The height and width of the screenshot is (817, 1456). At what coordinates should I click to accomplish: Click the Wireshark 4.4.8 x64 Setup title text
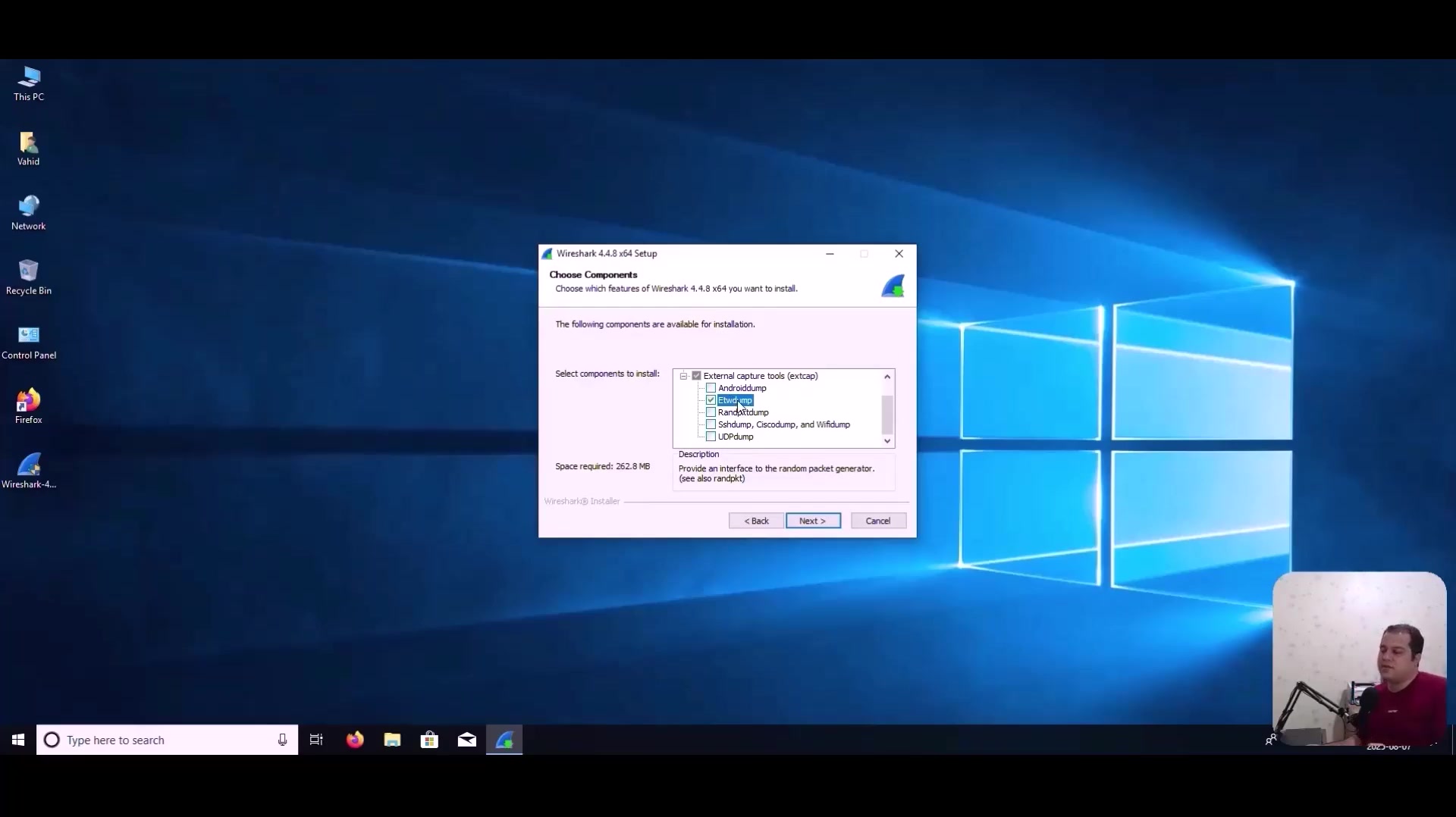(x=607, y=254)
